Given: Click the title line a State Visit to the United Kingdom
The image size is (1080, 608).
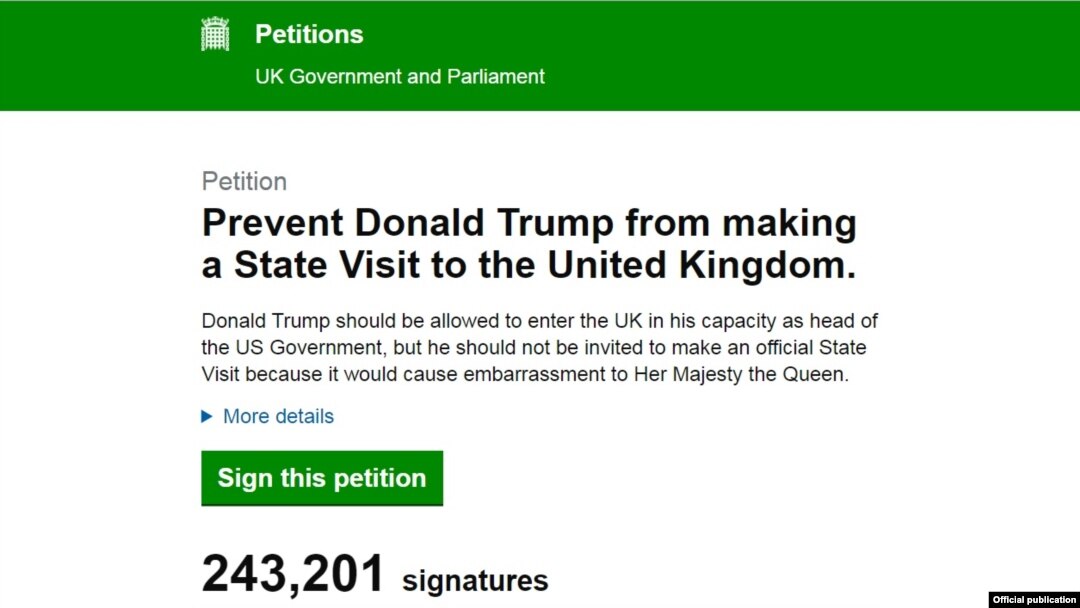Looking at the screenshot, I should coord(529,265).
